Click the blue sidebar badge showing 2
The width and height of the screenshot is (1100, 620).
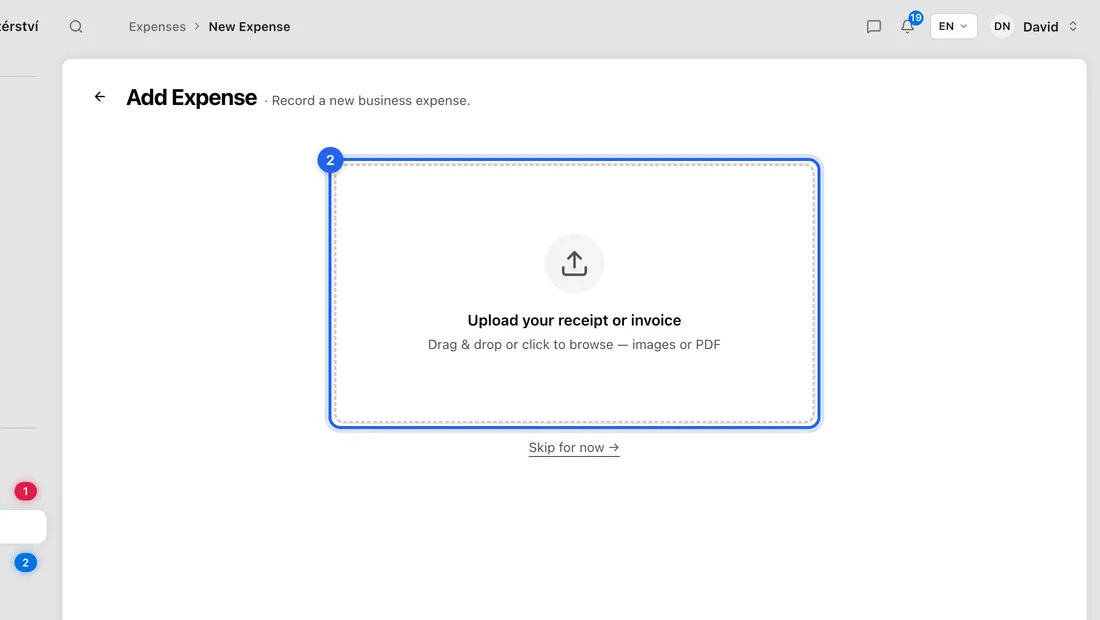pos(26,562)
